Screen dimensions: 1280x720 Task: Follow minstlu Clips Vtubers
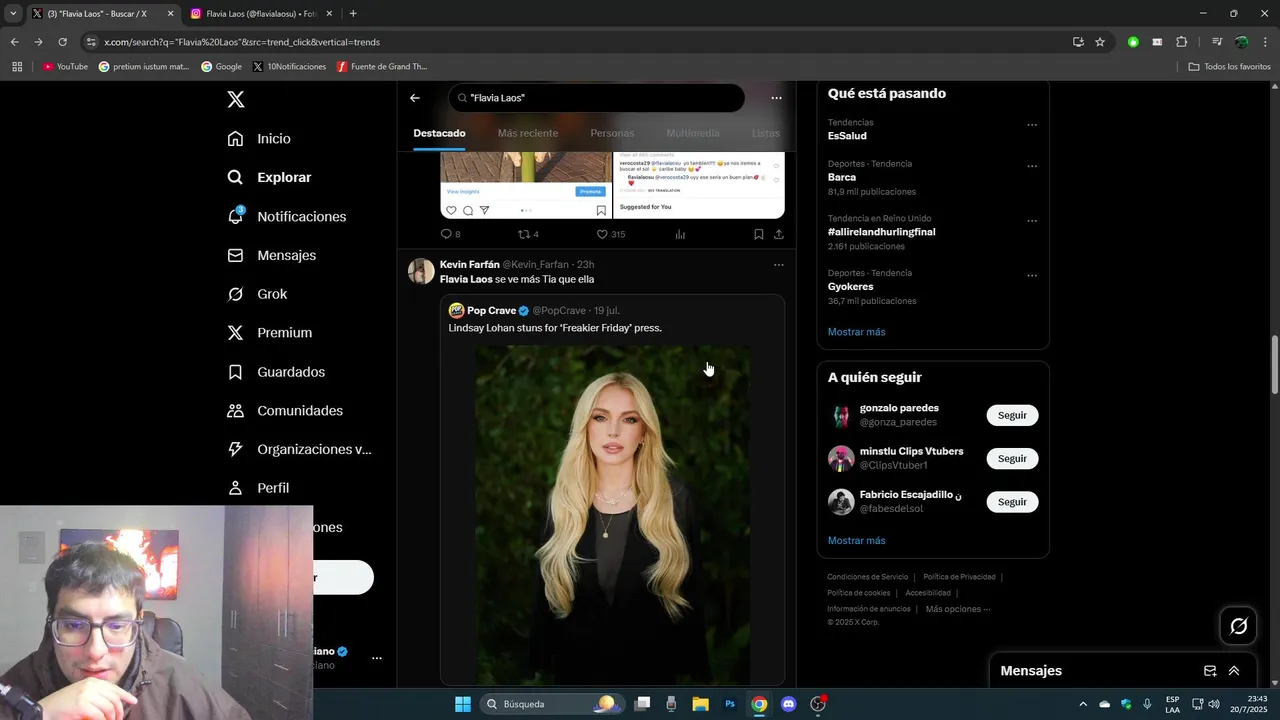point(1012,458)
